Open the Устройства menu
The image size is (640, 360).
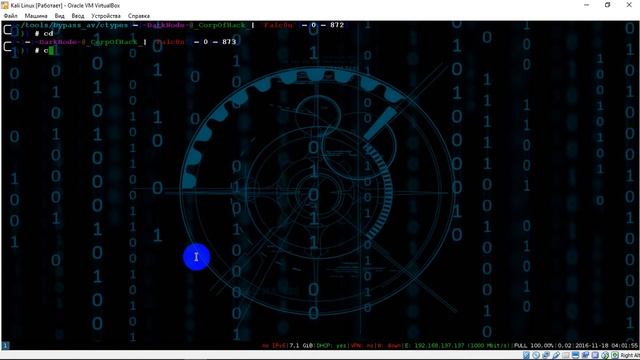pos(106,16)
